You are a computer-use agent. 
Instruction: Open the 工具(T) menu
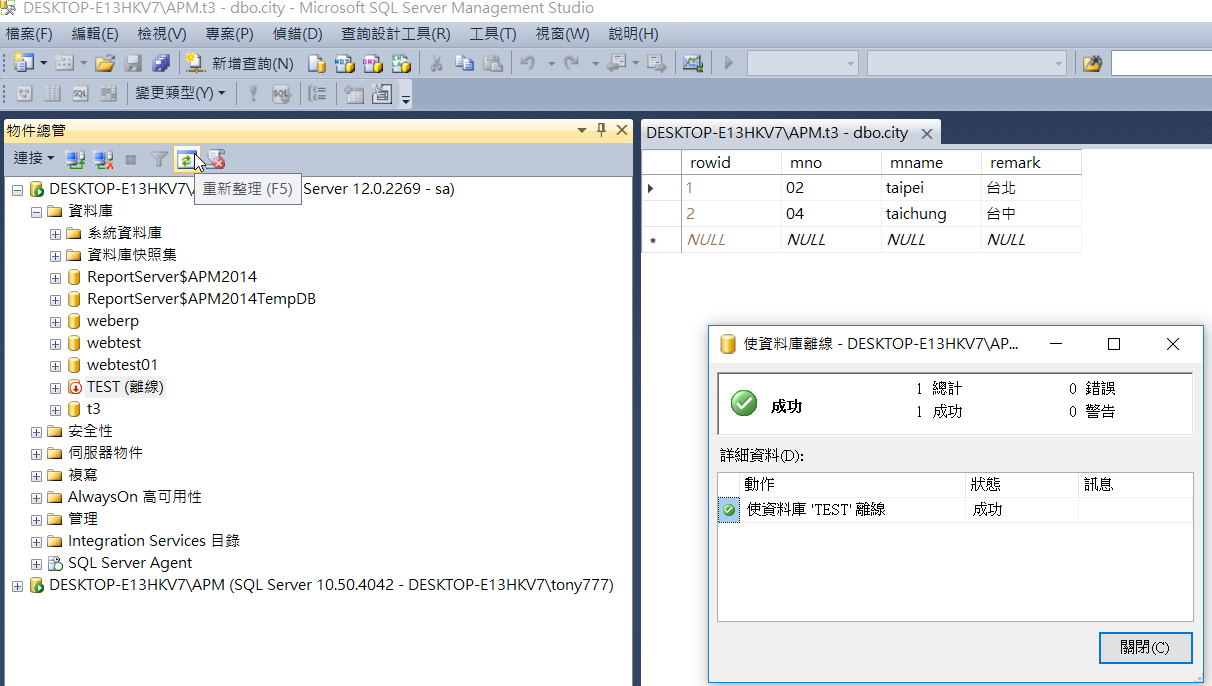tap(493, 34)
